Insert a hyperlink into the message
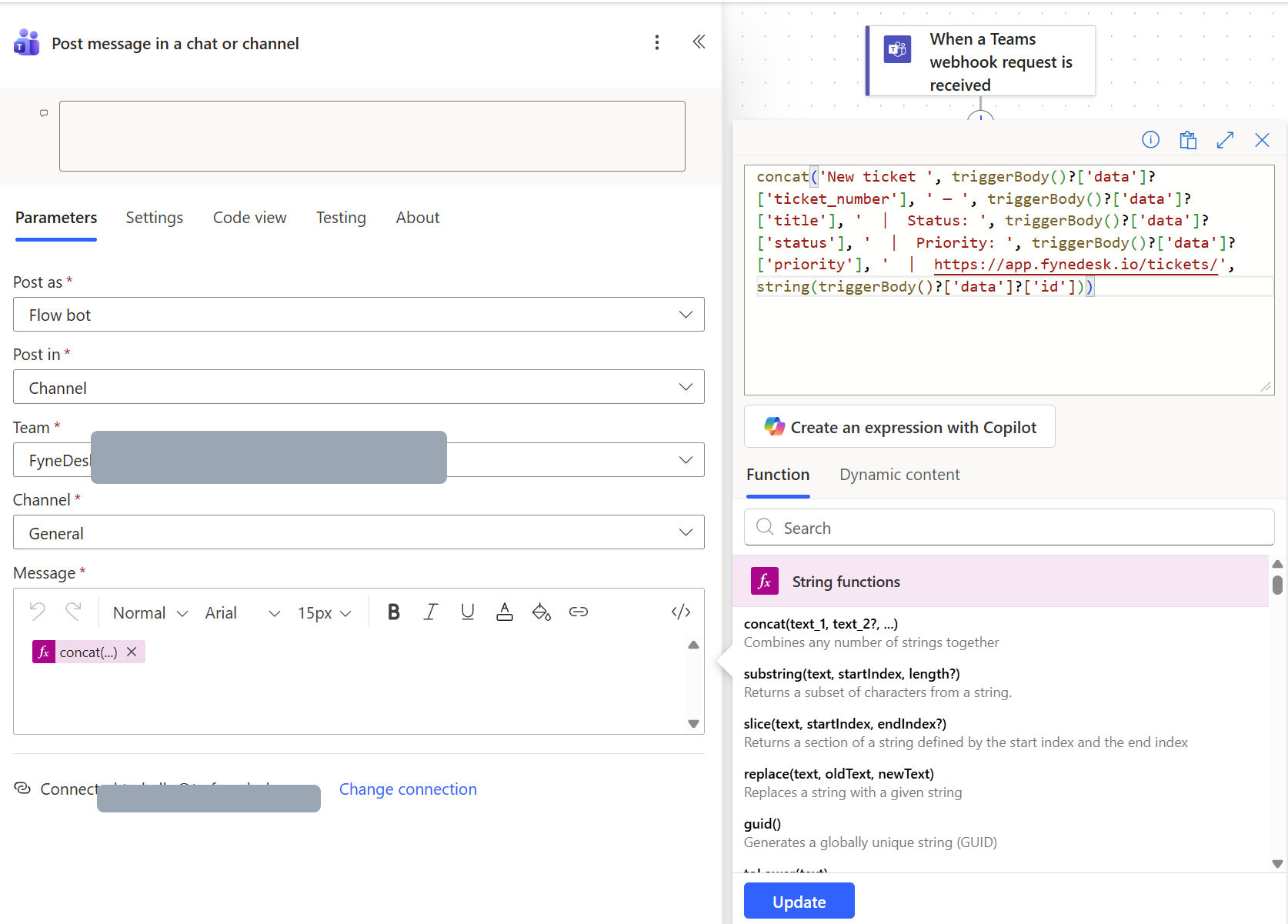 click(x=578, y=612)
